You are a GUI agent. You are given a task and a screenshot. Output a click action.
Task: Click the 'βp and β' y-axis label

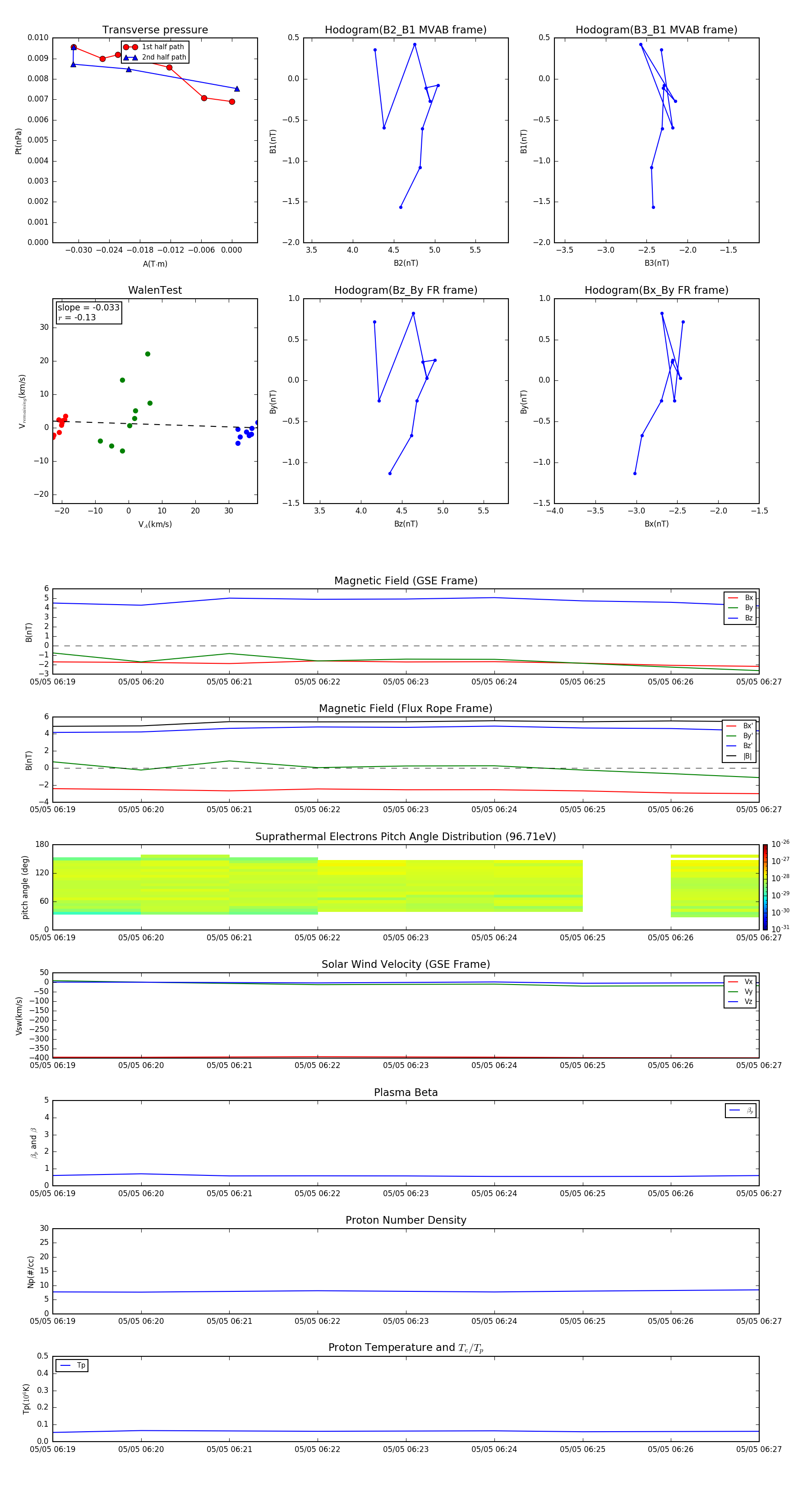pos(33,1143)
